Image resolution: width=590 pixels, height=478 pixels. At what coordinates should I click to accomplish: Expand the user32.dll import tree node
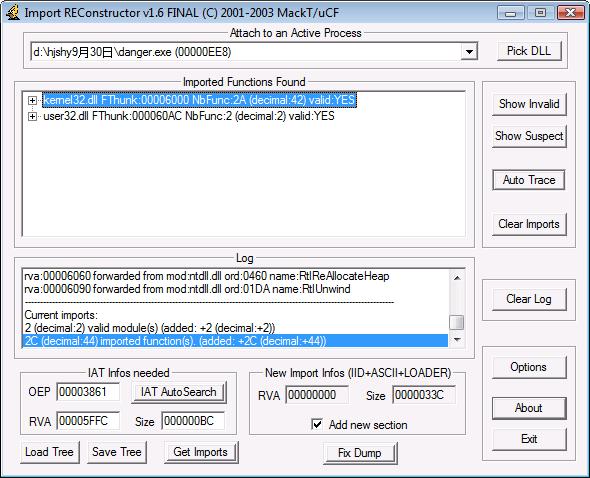(x=32, y=116)
